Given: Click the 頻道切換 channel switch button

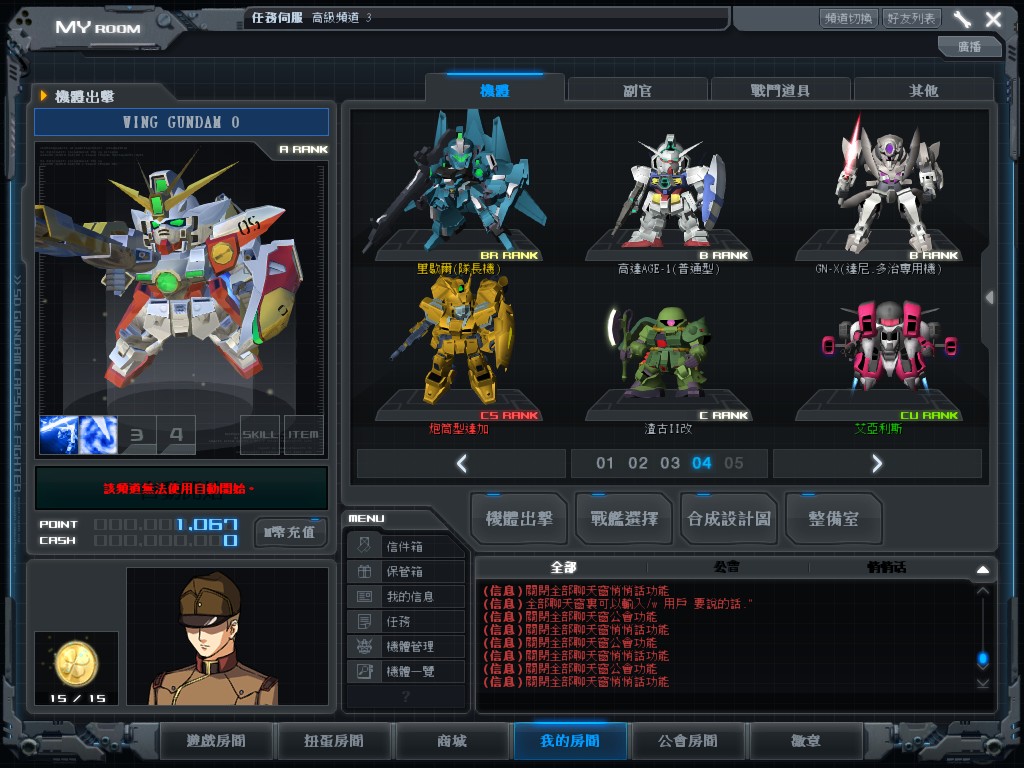Looking at the screenshot, I should click(848, 18).
